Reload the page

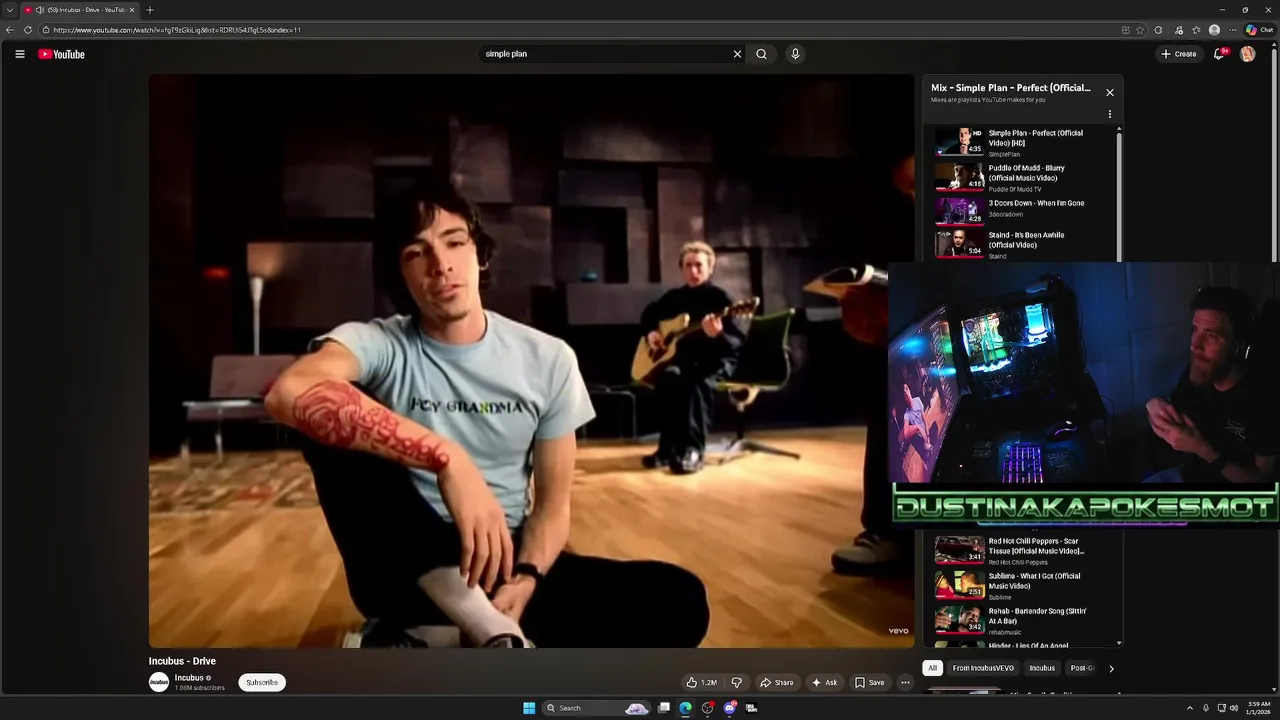27,30
